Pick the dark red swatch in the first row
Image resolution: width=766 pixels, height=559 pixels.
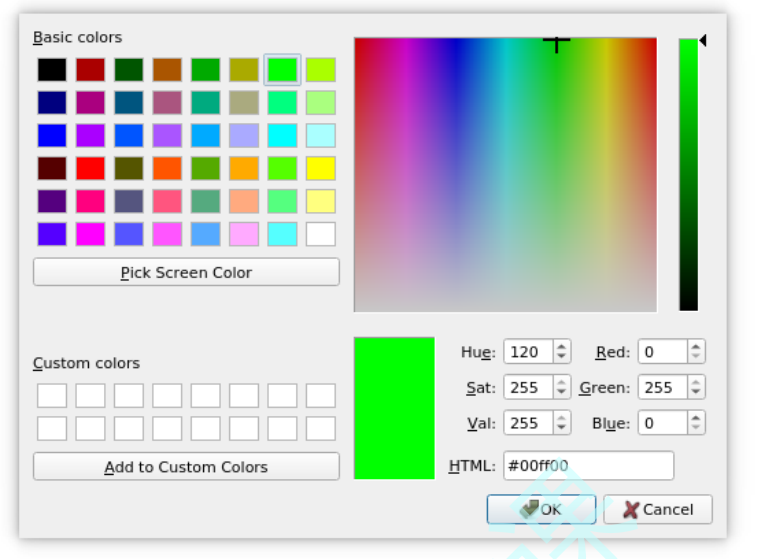coord(90,69)
